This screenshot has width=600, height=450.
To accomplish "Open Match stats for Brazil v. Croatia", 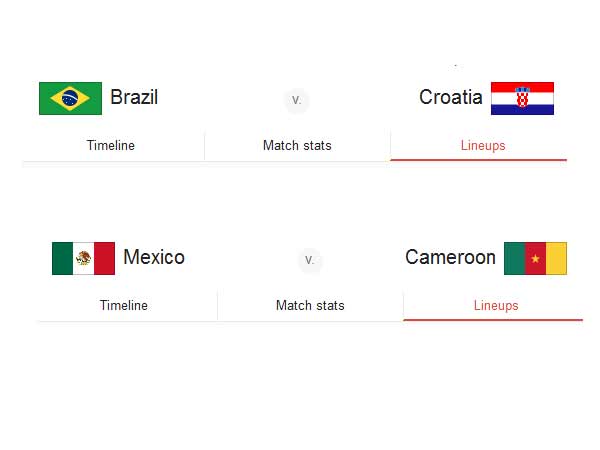I will pyautogui.click(x=297, y=146).
